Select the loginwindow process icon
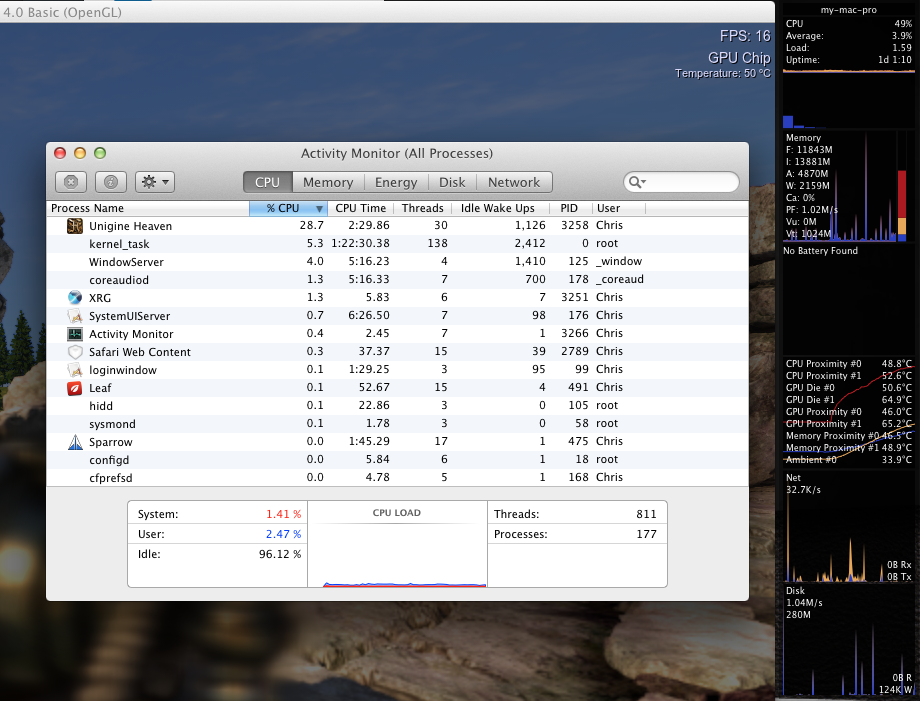Screen dimensions: 920x701 pos(75,370)
